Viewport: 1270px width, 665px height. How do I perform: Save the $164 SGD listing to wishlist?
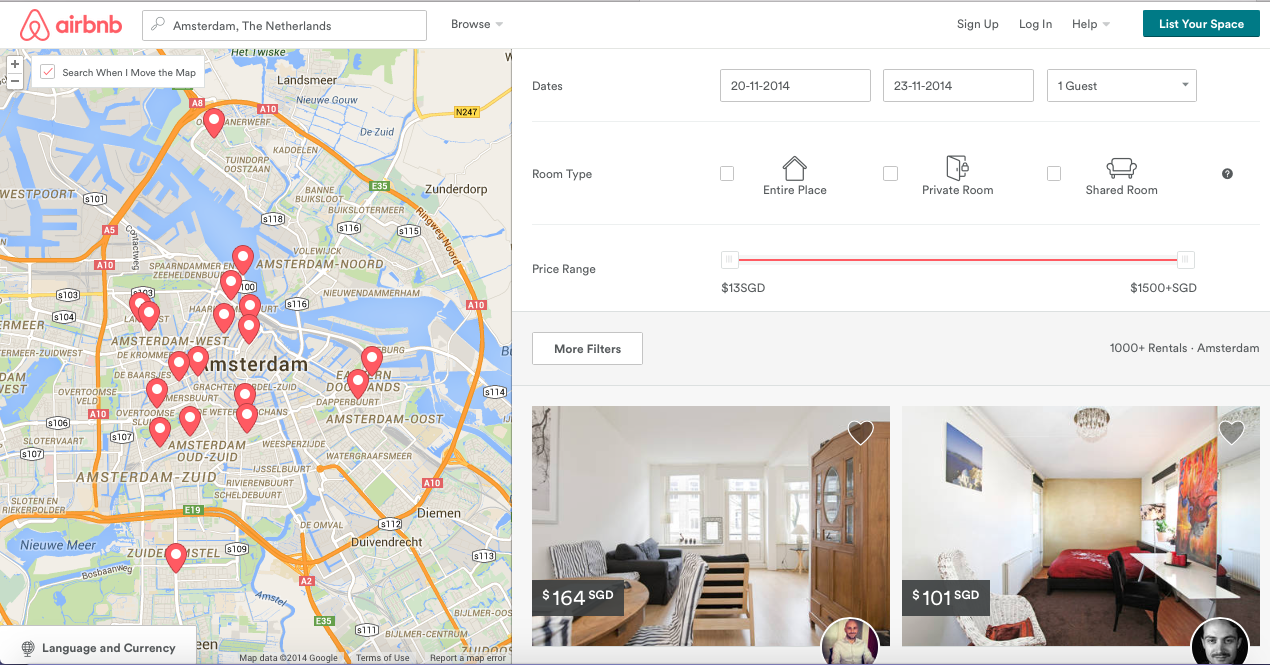[861, 432]
